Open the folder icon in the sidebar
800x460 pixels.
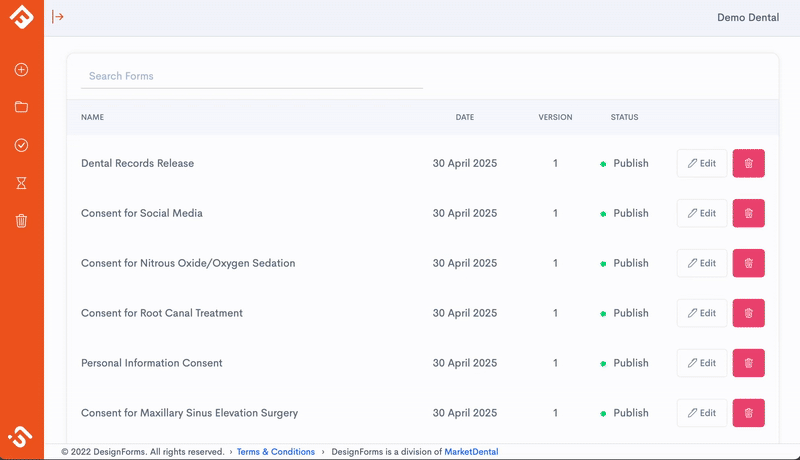(x=21, y=107)
